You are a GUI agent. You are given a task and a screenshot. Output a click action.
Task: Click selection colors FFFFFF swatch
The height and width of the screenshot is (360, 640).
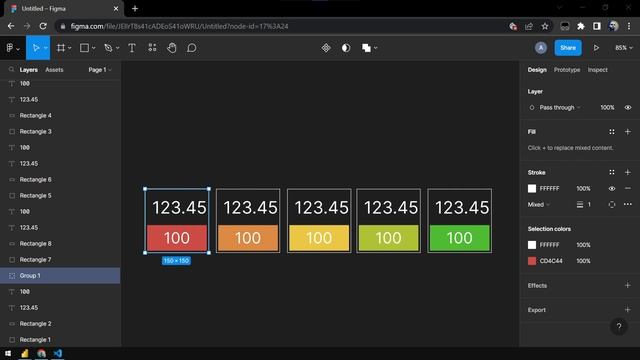tap(532, 245)
